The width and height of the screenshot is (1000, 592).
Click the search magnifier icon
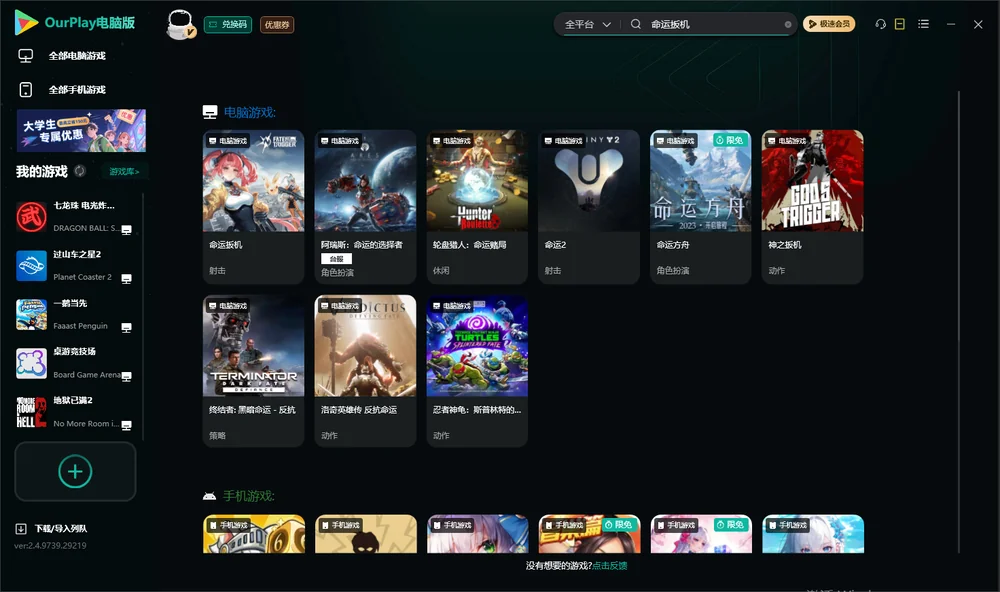636,24
